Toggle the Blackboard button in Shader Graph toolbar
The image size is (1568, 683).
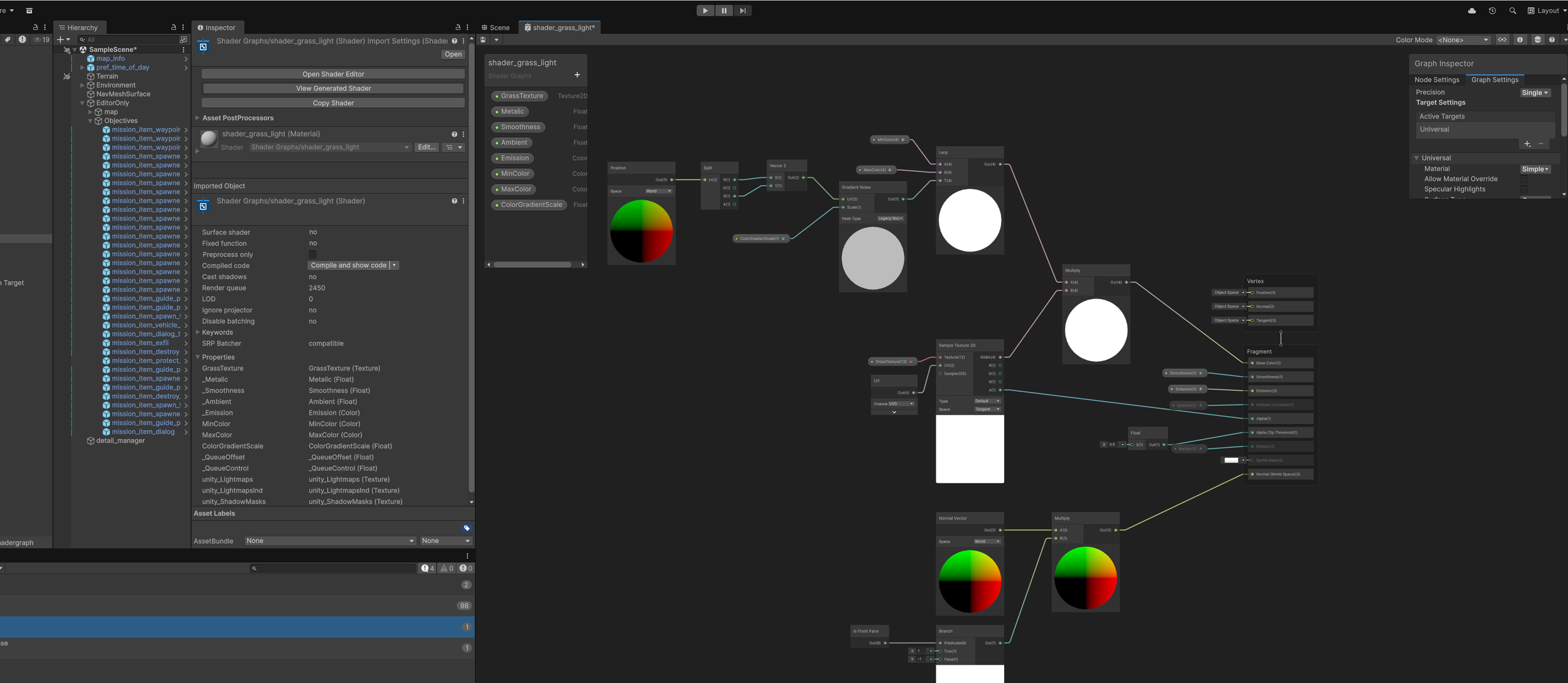point(1502,40)
